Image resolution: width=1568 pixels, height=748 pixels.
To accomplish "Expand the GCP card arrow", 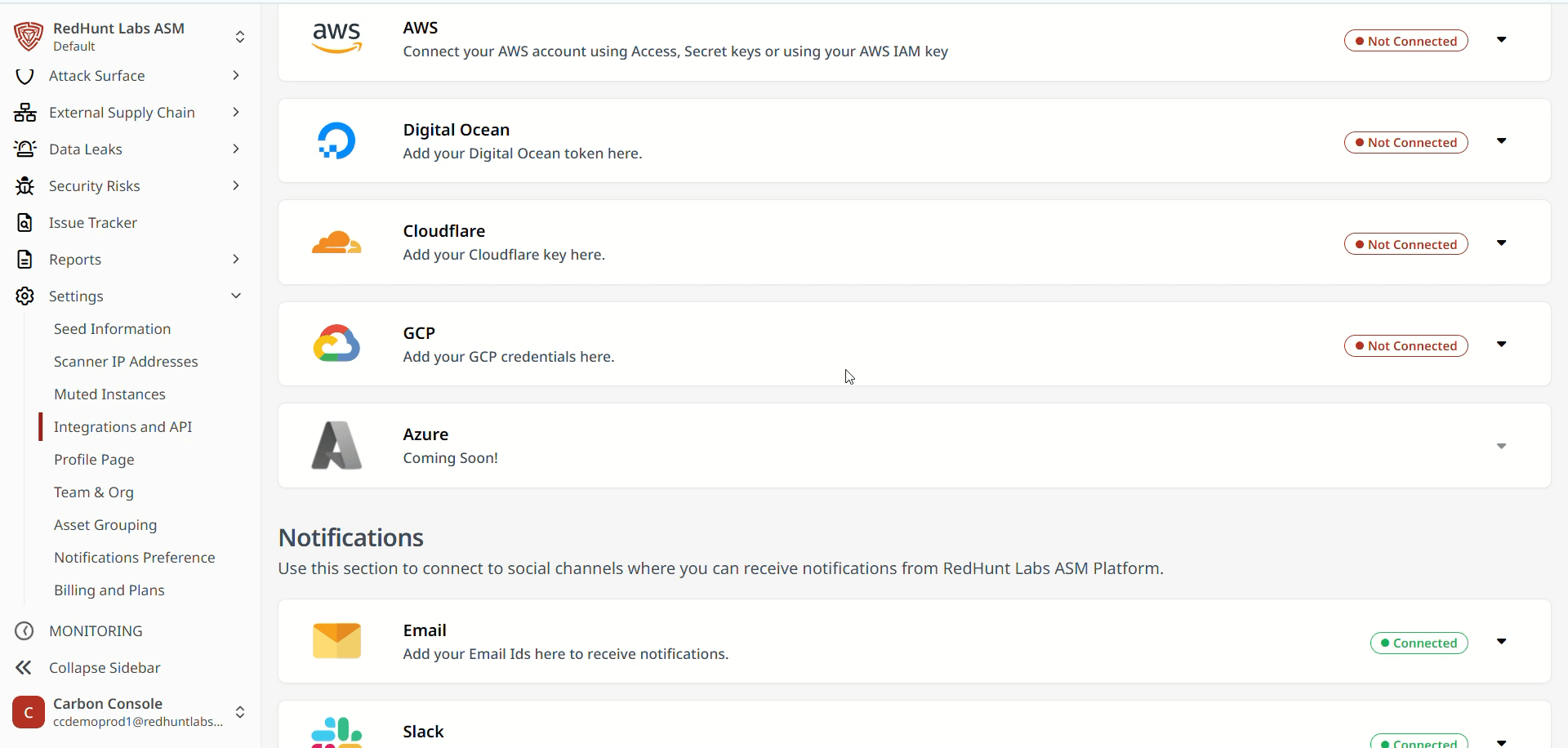I will [x=1501, y=345].
